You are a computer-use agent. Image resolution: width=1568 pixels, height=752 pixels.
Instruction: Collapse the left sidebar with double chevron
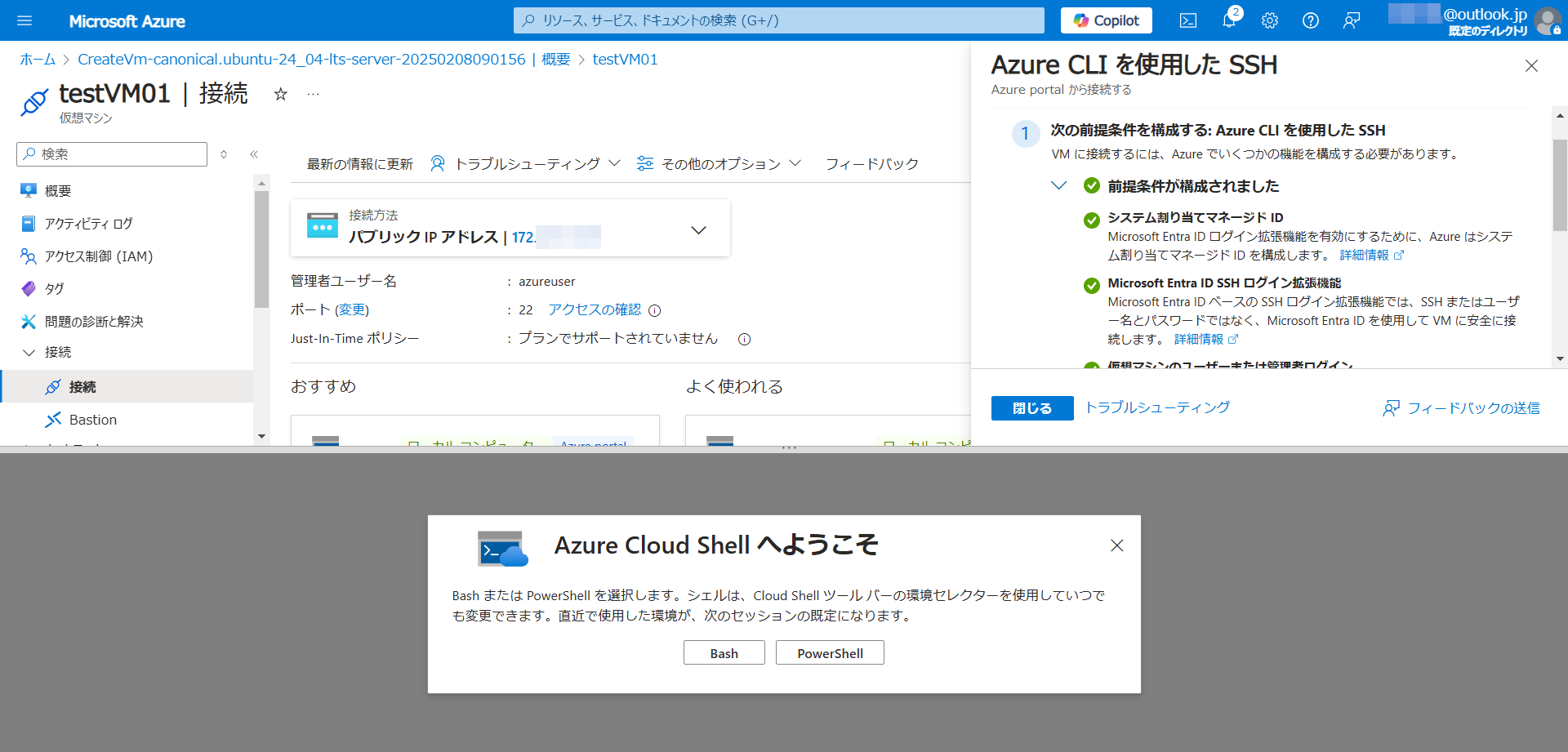click(254, 154)
